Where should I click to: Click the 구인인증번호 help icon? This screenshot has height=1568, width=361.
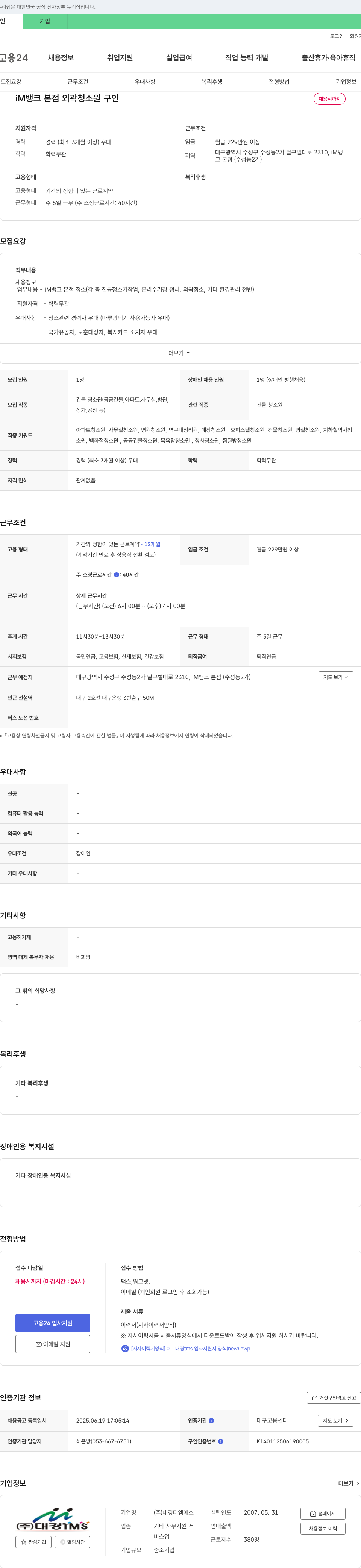coord(221,1441)
